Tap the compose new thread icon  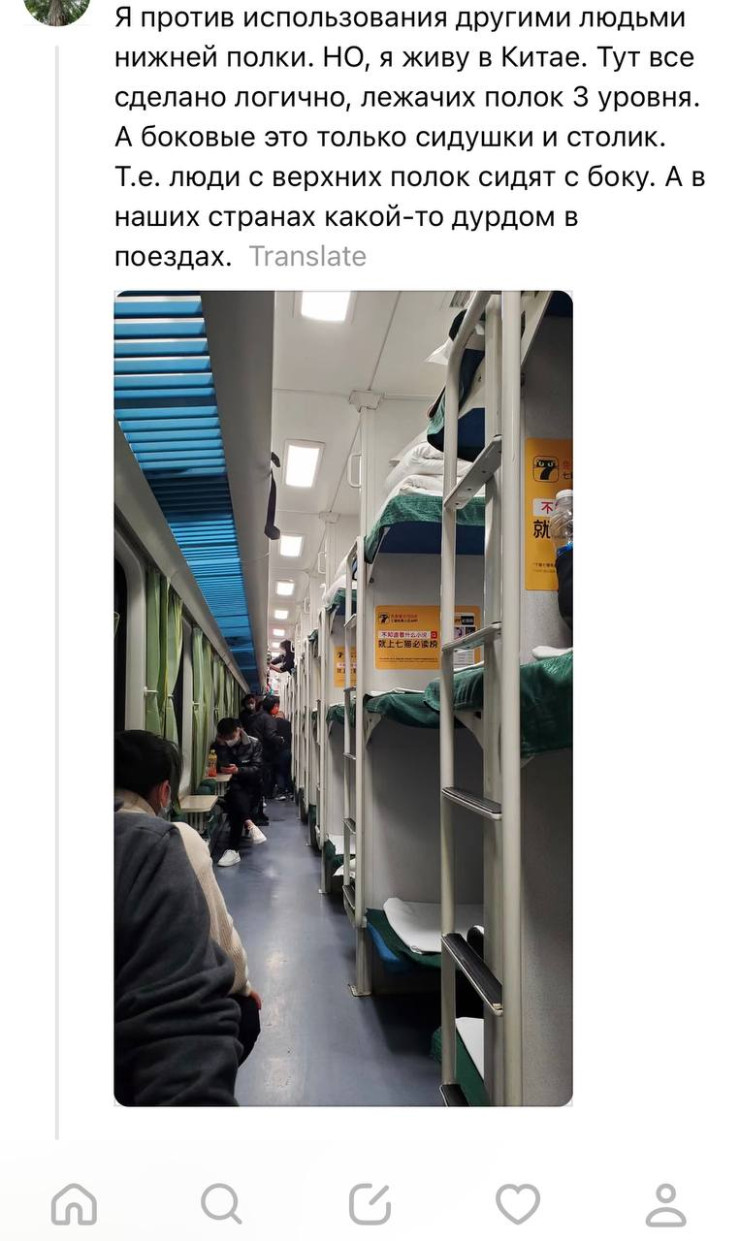pos(370,1204)
